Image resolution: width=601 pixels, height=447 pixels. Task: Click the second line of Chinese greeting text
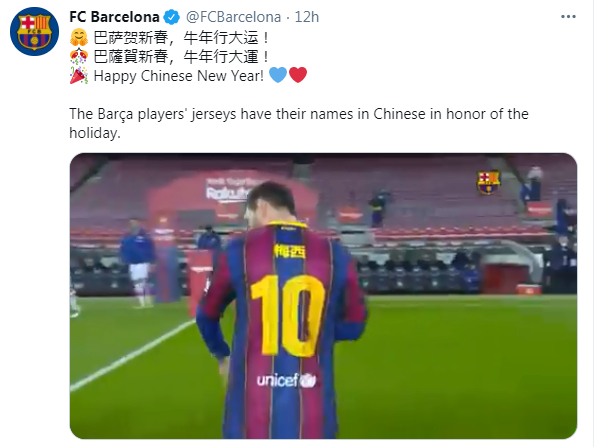pos(181,56)
